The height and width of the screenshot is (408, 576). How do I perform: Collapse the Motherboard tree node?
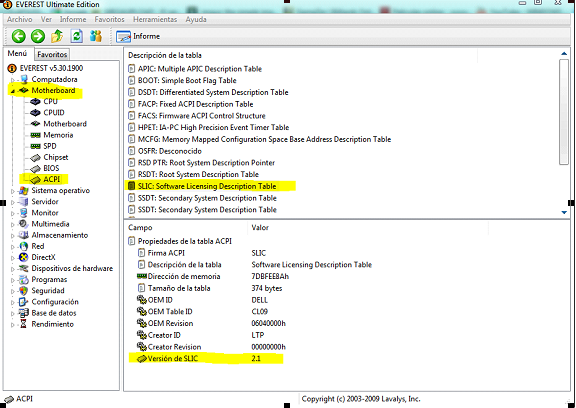(x=12, y=91)
